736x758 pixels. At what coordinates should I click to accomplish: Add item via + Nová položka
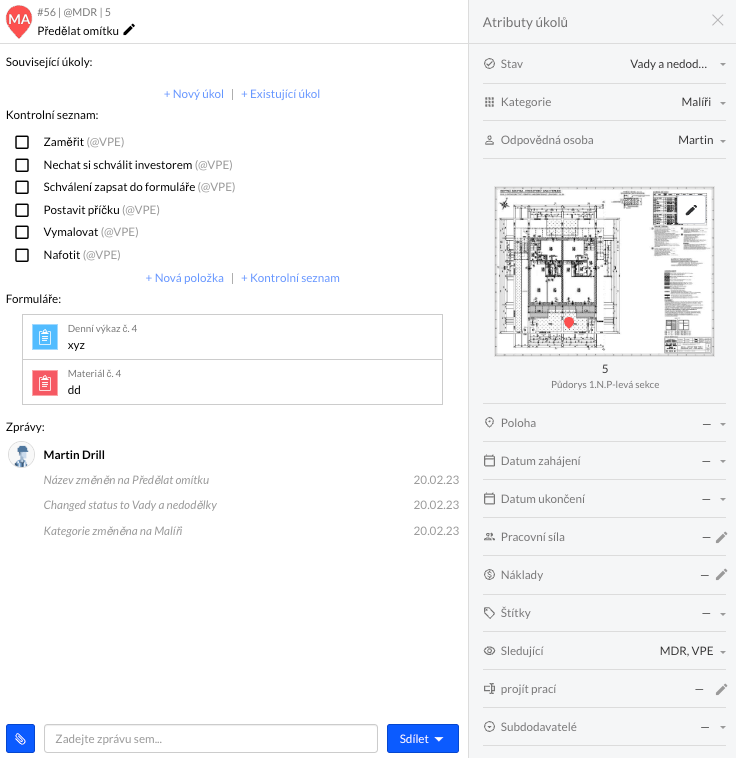184,278
